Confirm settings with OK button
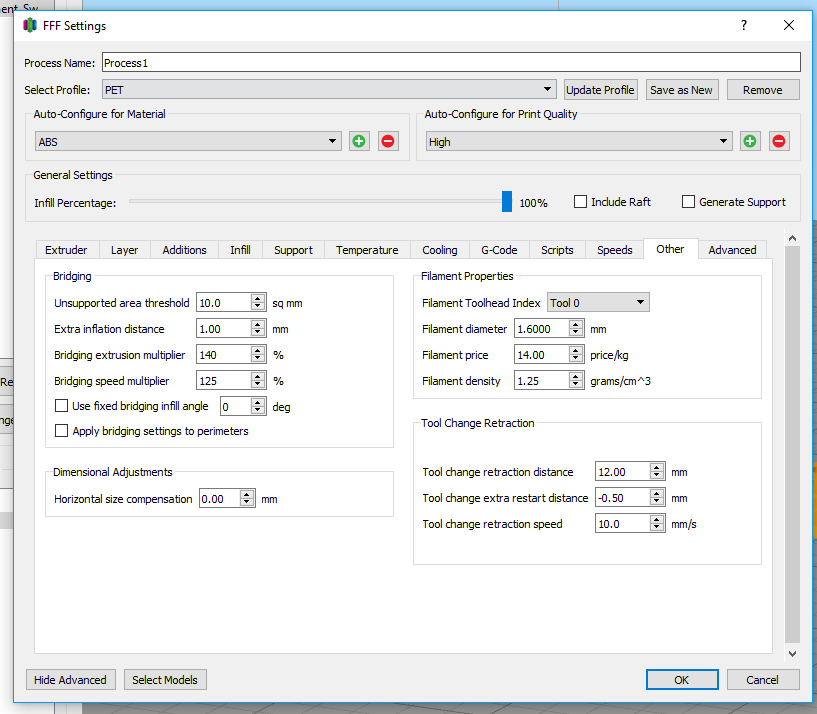The height and width of the screenshot is (714, 817). click(682, 680)
